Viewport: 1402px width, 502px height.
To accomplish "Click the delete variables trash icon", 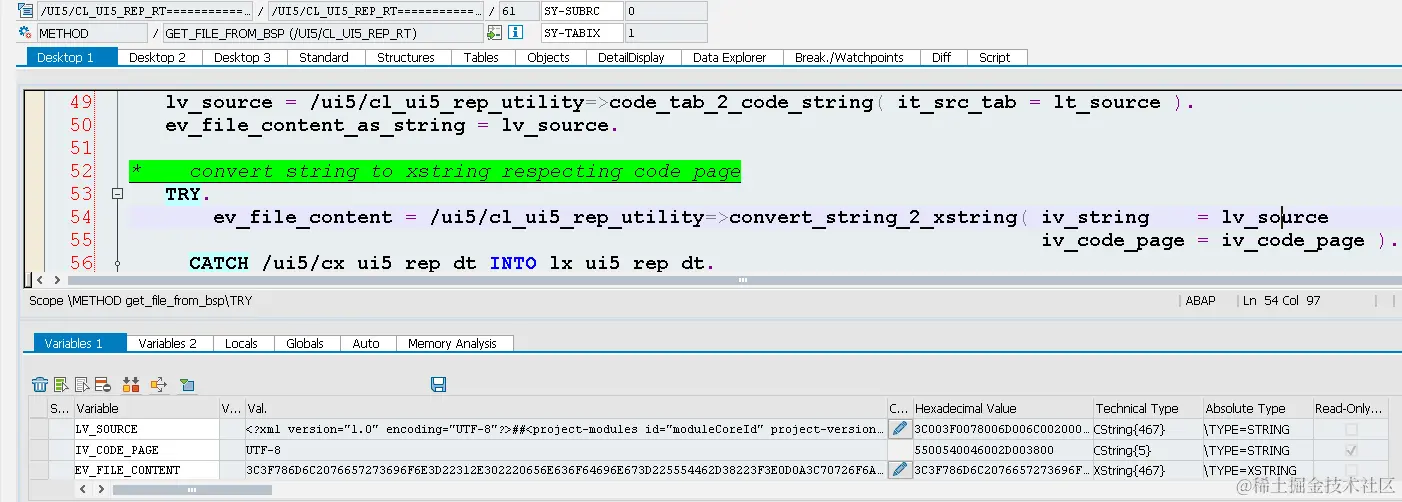I will pos(40,384).
